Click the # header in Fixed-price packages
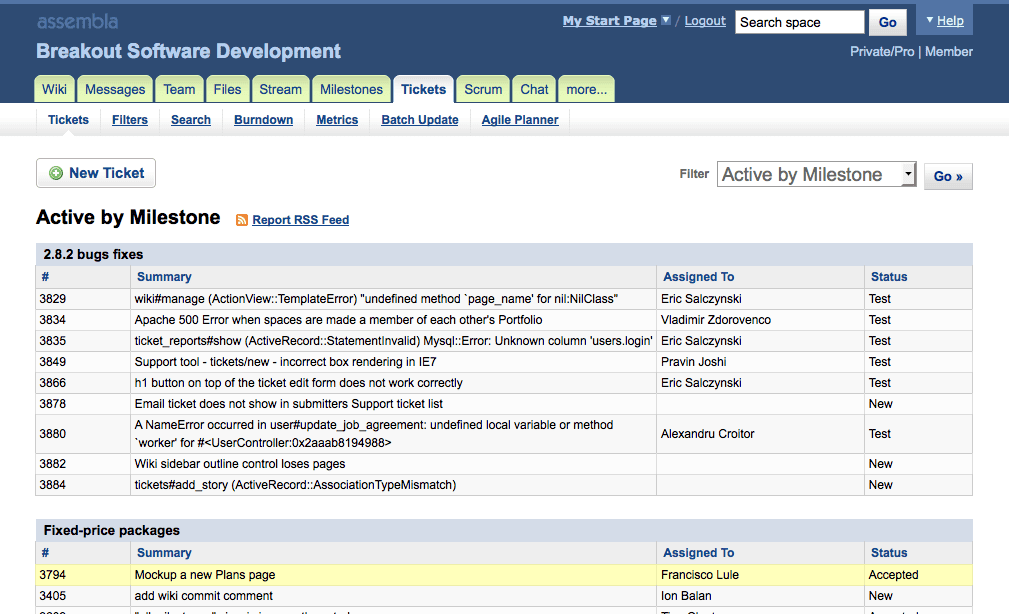 45,553
